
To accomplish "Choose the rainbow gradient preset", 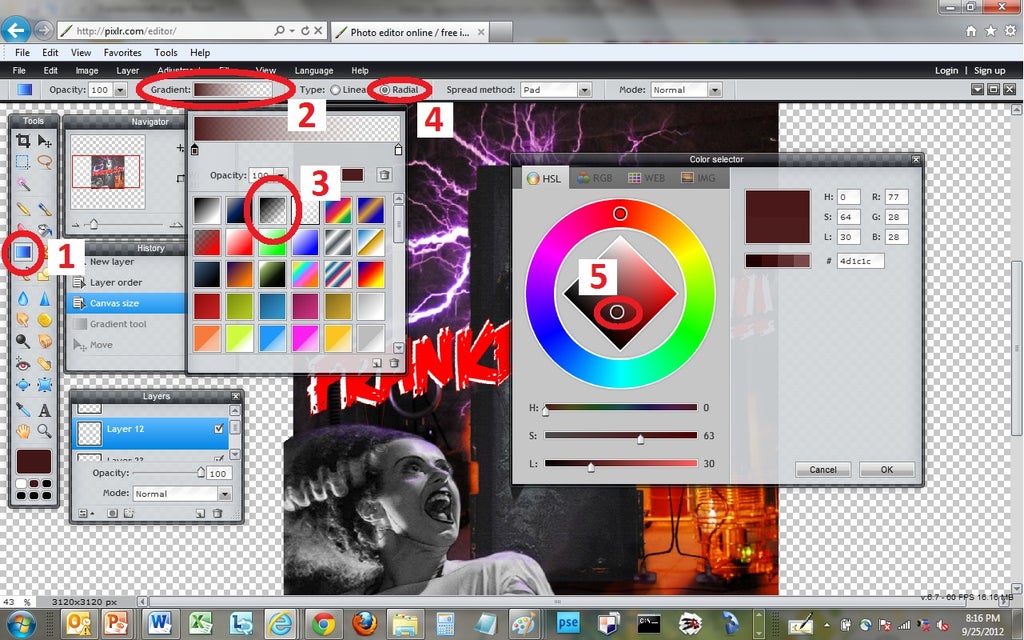I will [338, 211].
